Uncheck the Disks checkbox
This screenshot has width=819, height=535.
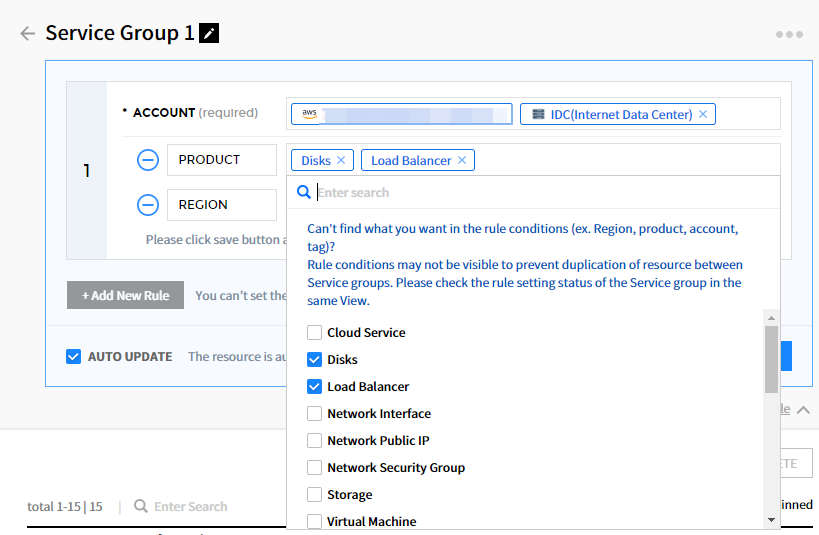(x=314, y=359)
